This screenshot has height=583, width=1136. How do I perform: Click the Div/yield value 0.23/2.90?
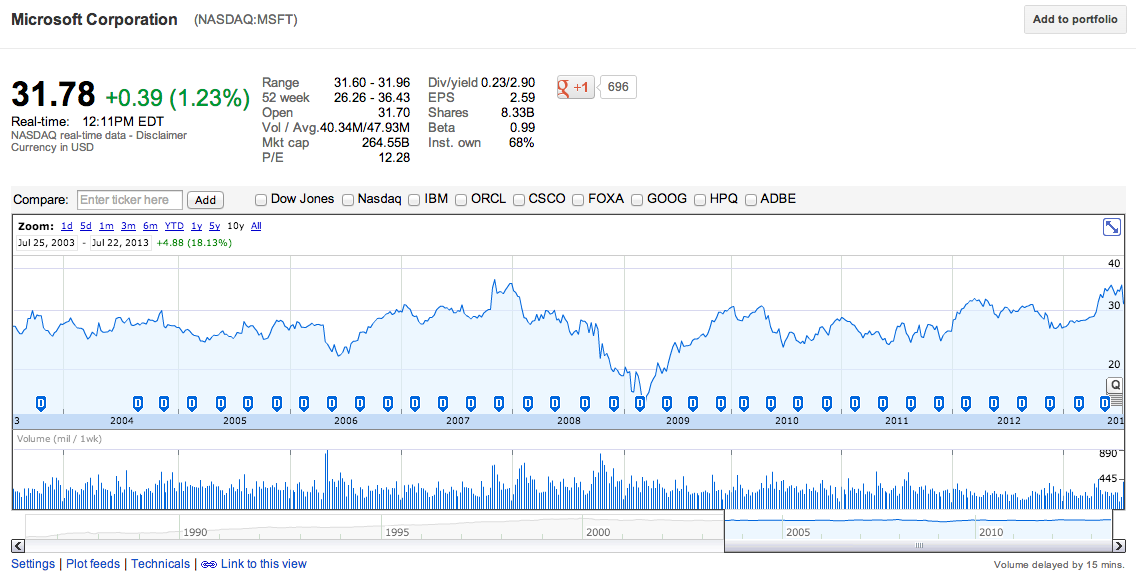pos(508,83)
